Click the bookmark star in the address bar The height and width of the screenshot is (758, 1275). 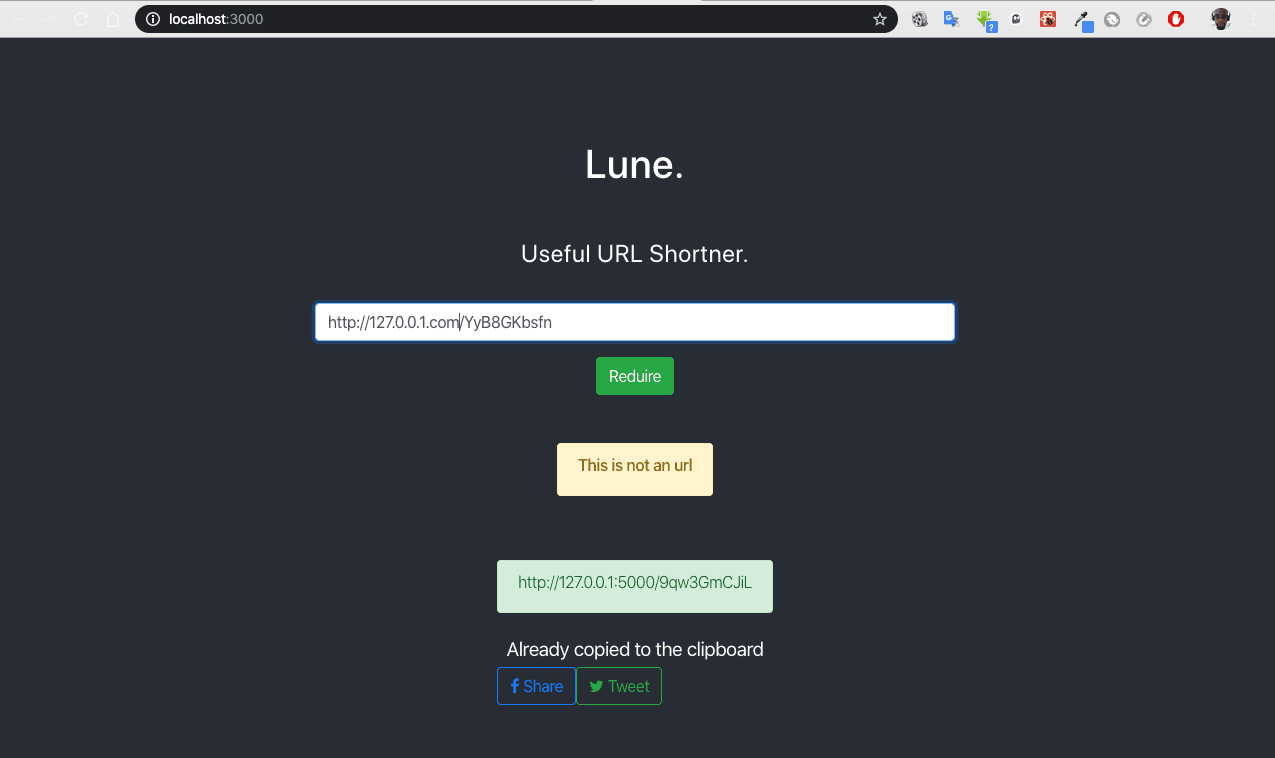click(x=879, y=18)
